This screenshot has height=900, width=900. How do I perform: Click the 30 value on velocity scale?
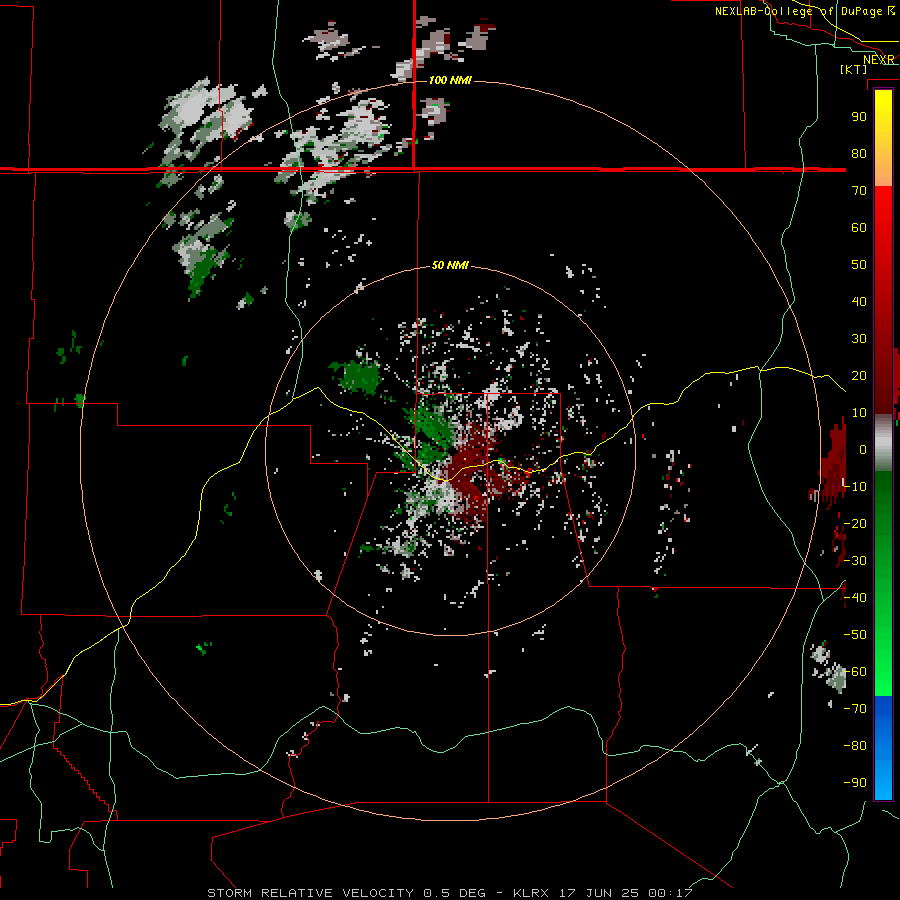[859, 339]
